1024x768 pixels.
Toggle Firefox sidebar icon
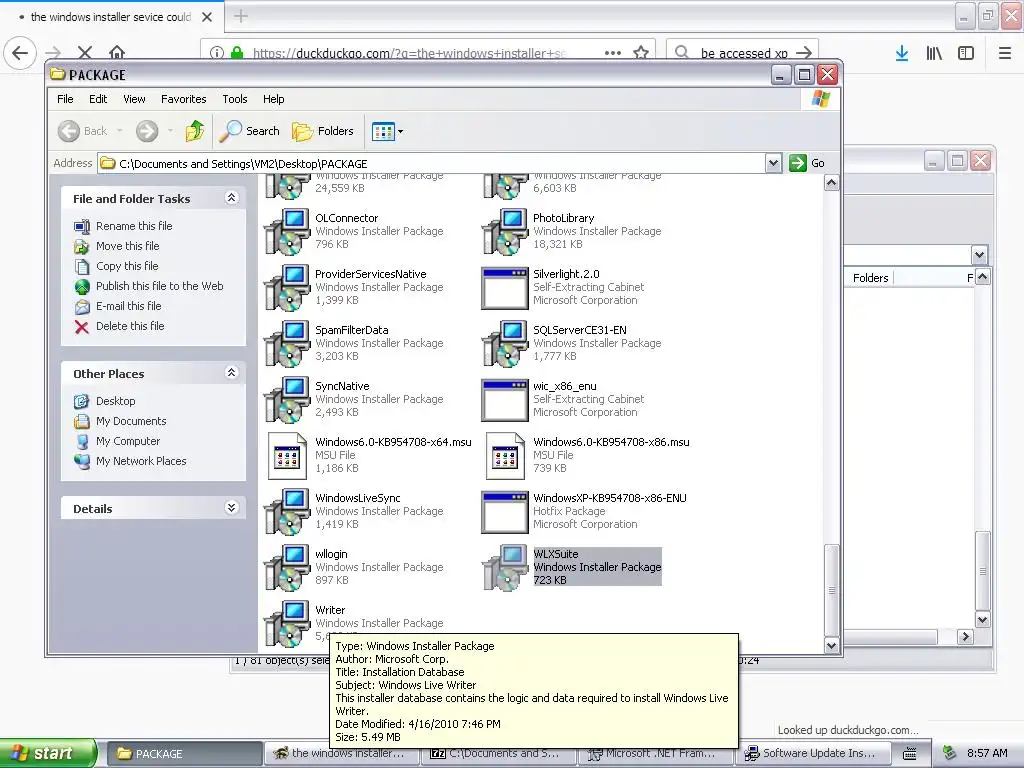tap(966, 53)
